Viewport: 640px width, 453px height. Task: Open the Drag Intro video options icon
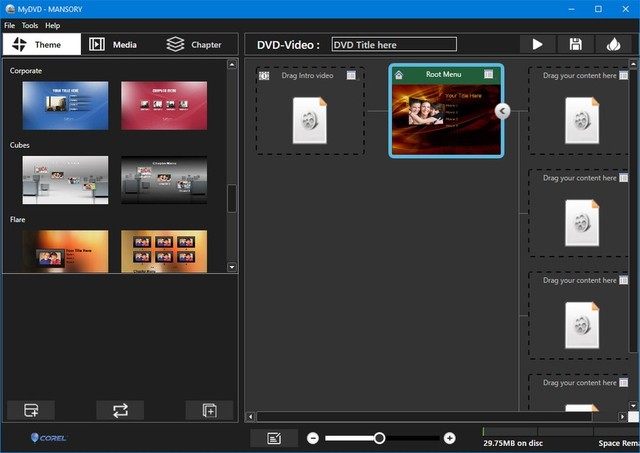(x=351, y=75)
